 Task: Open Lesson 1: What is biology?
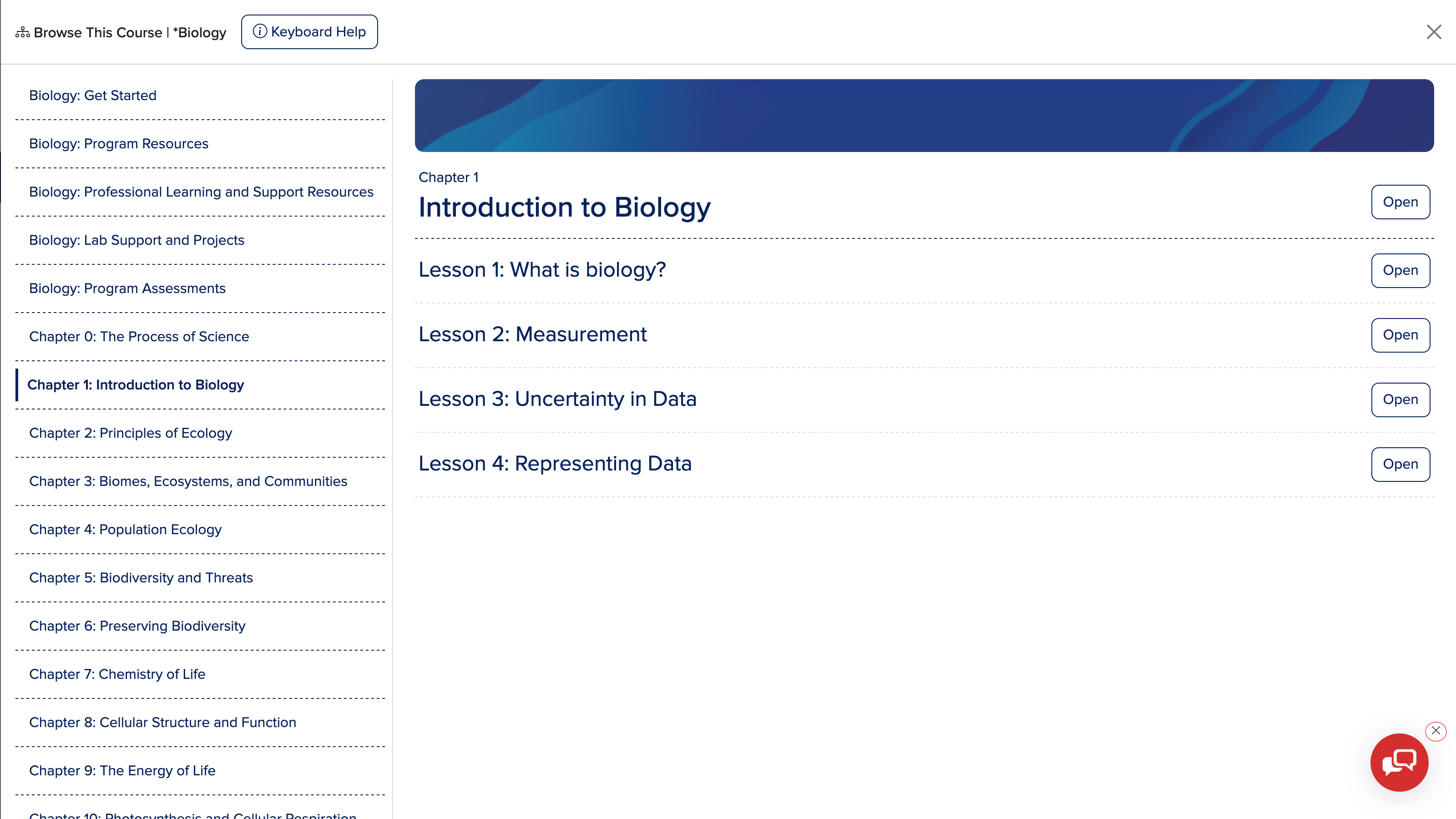[1400, 270]
